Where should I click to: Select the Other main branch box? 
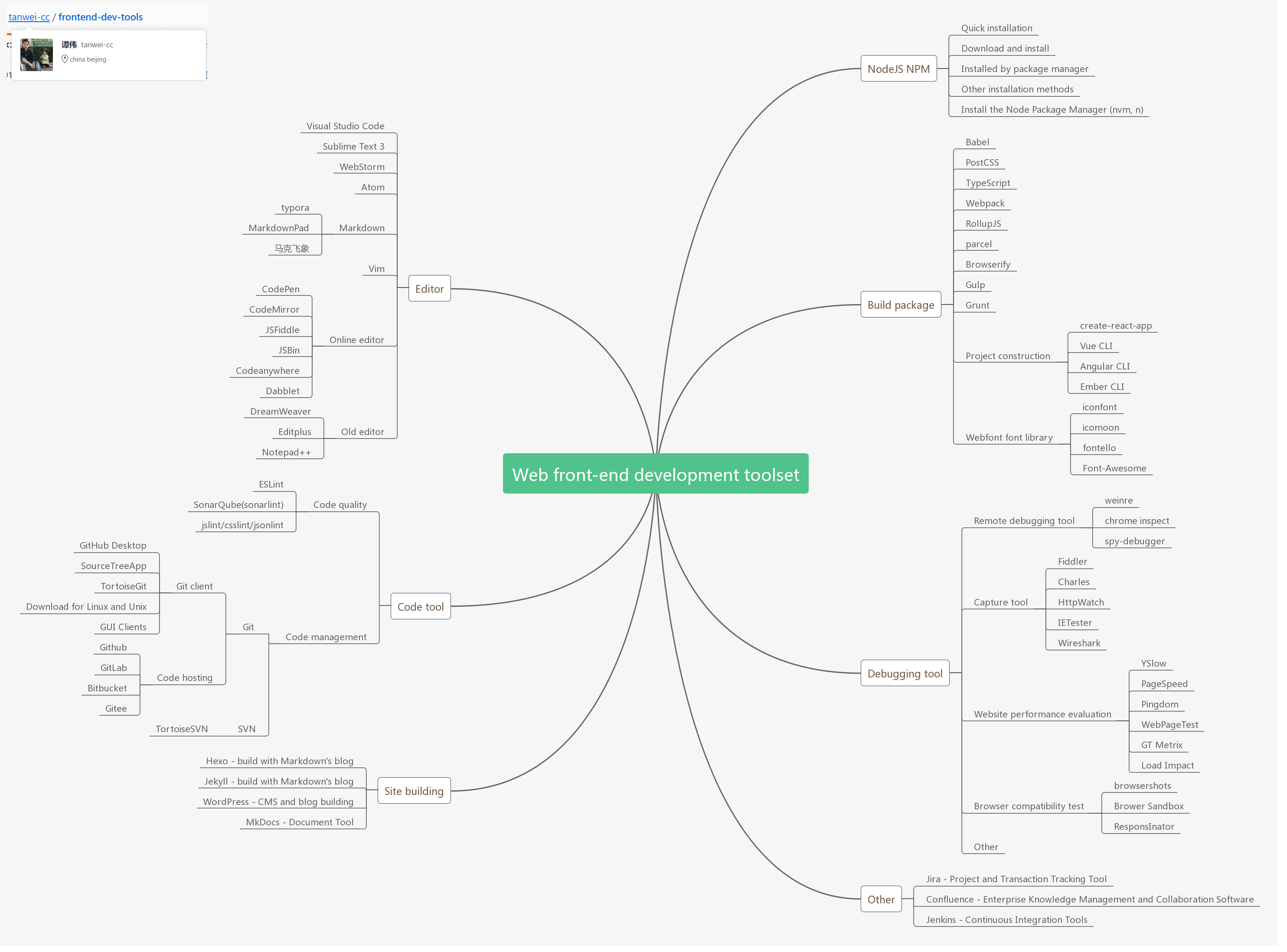point(887,905)
